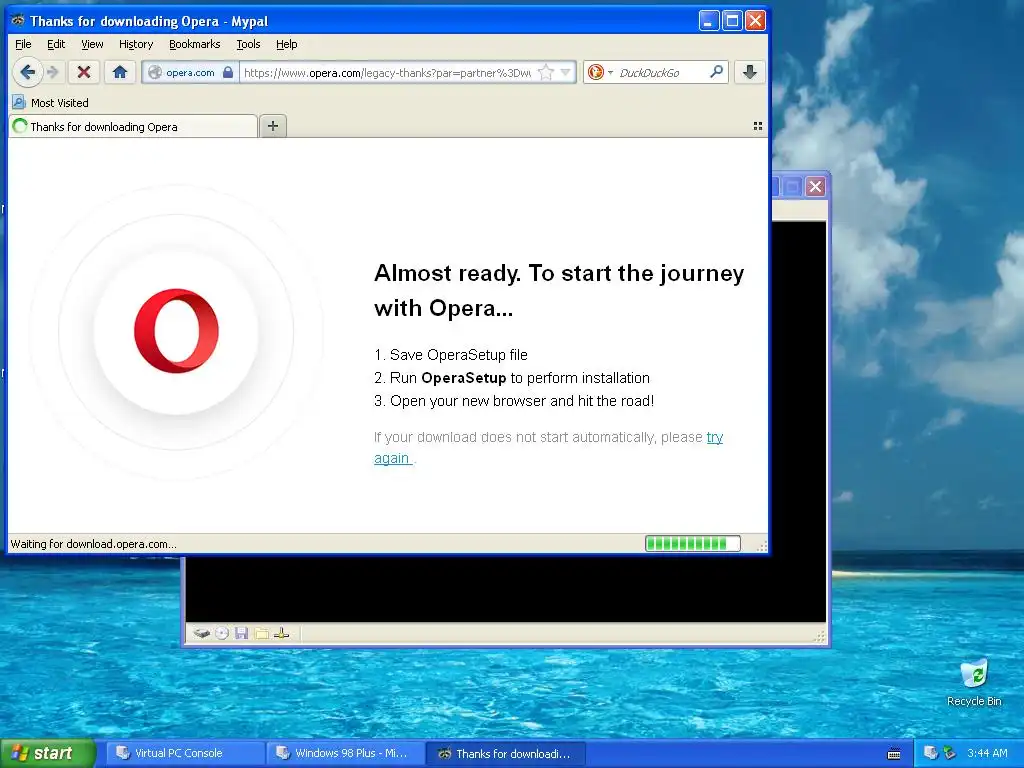Click the hard disk icon in Virtual PC window

tap(202, 633)
